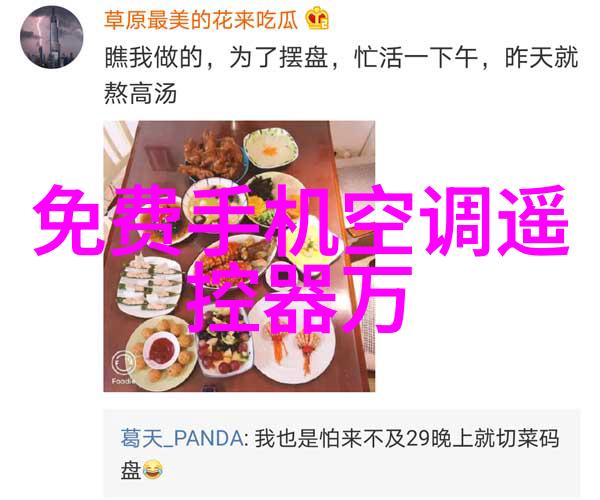Tap the spring rolls plate in photo
The width and height of the screenshot is (600, 500).
pos(148,285)
